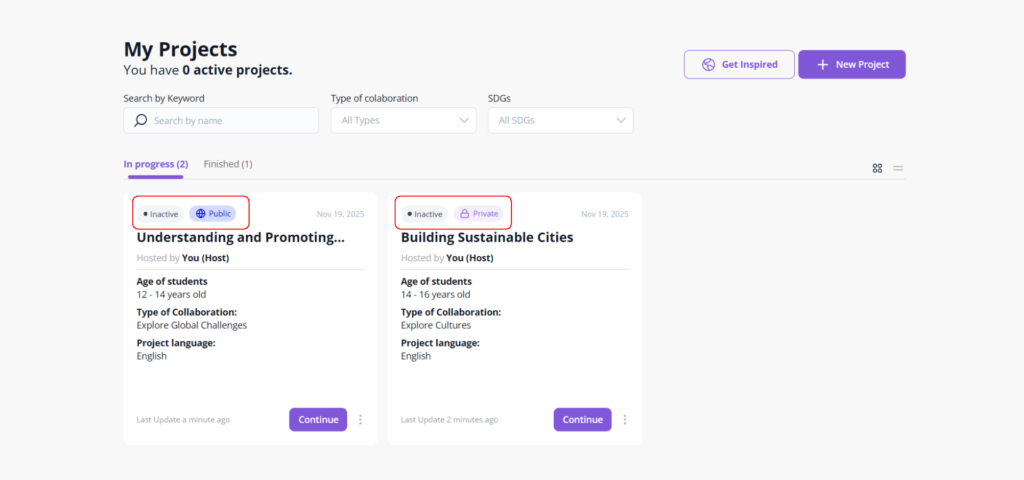Switch to list view icon
This screenshot has height=480, width=1024.
point(898,168)
